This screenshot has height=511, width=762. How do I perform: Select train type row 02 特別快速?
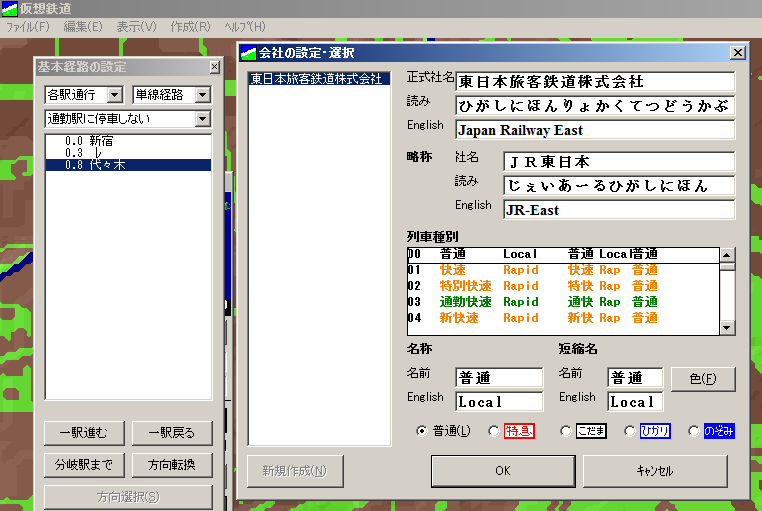click(x=563, y=286)
